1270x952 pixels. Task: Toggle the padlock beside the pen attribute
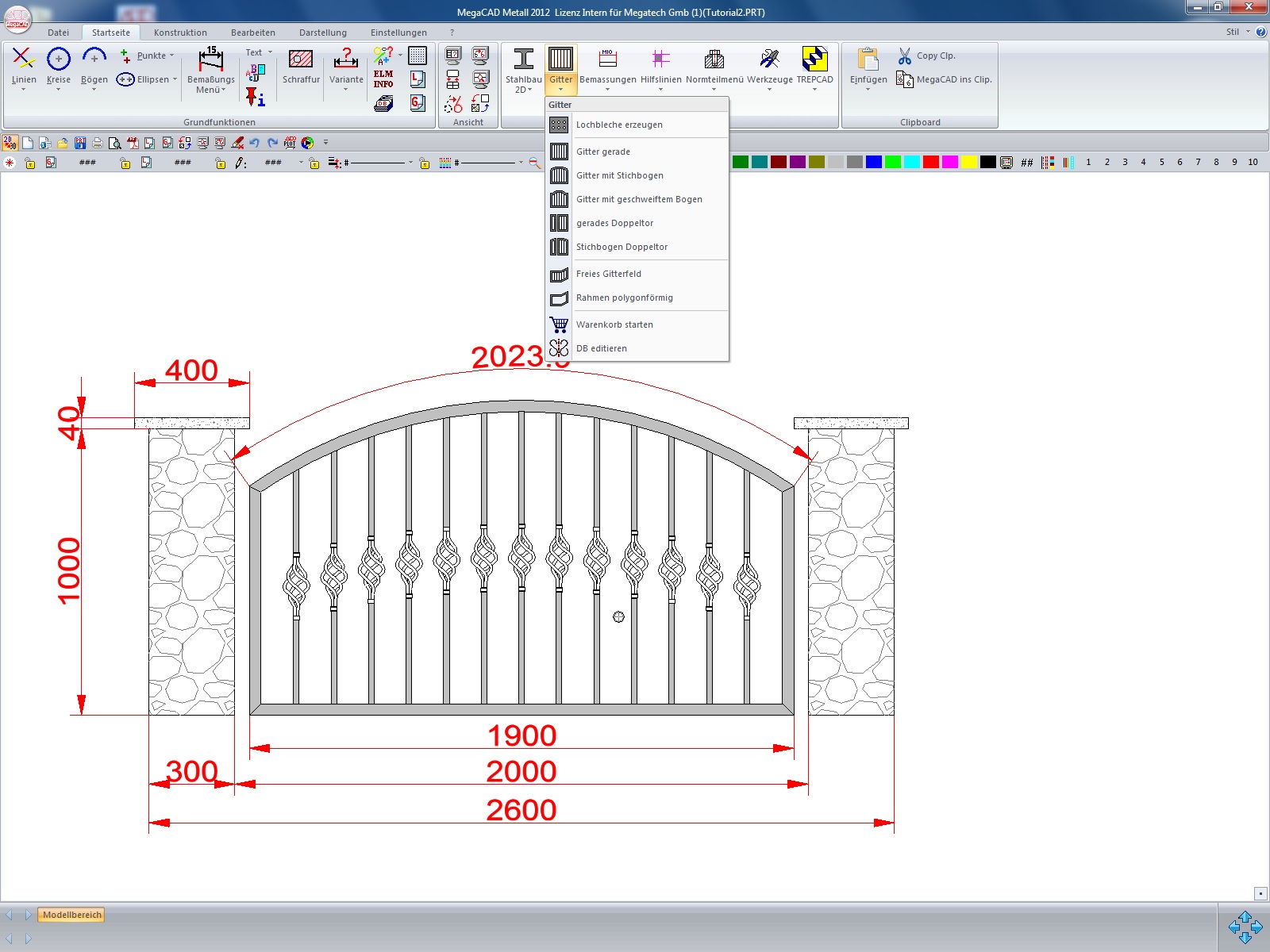point(221,163)
